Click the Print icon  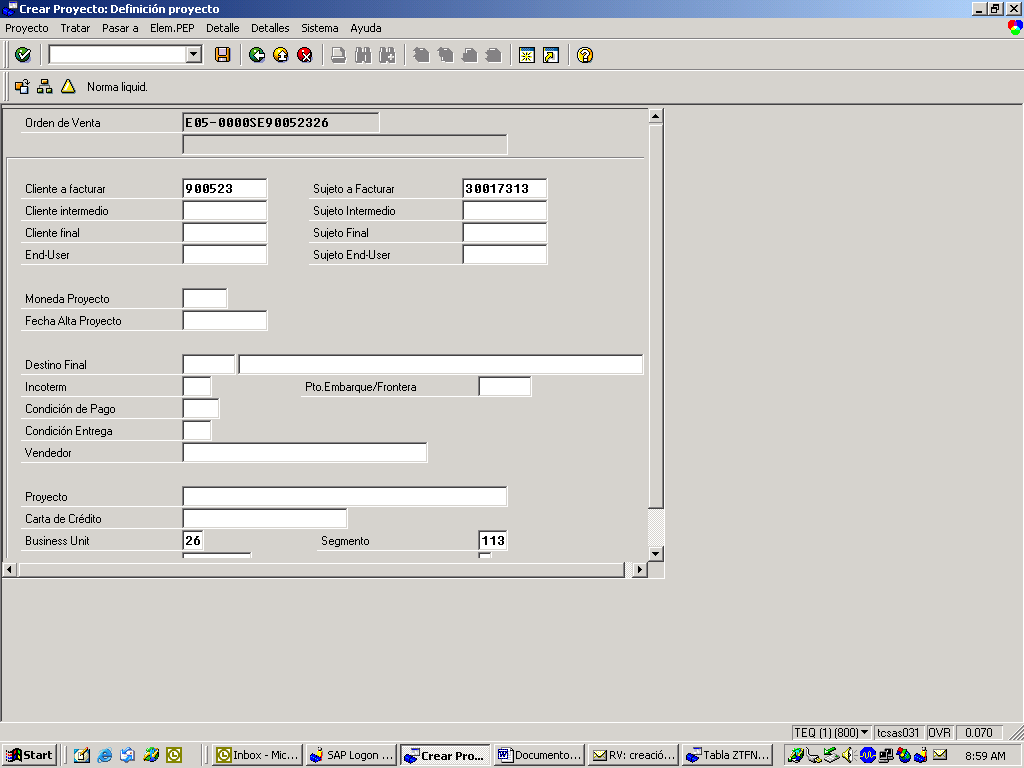tap(338, 55)
